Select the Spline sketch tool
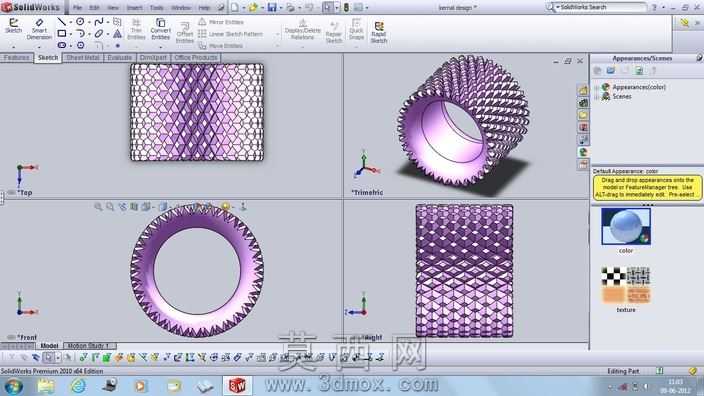Viewport: 704px width, 396px height. pyautogui.click(x=99, y=22)
